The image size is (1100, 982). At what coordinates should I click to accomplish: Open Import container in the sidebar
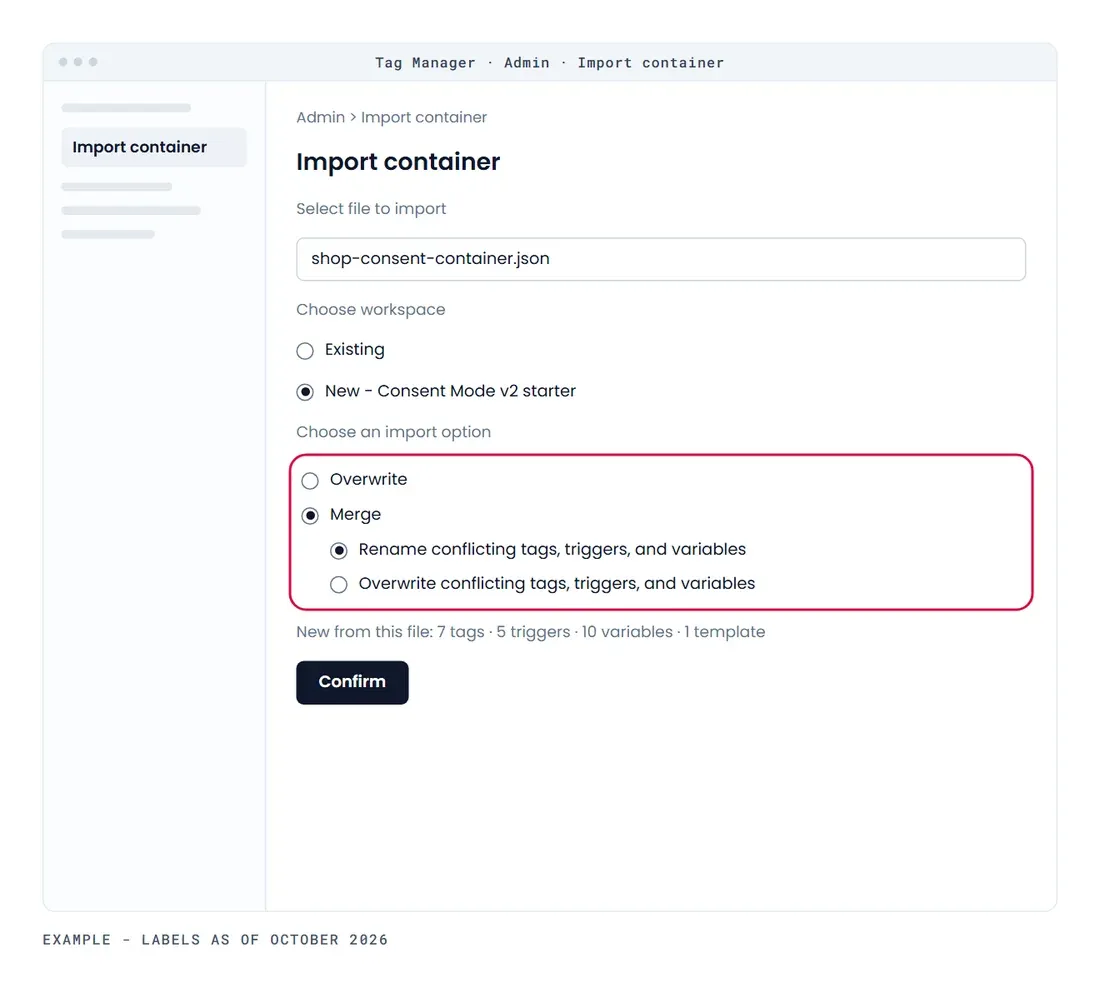tap(154, 147)
